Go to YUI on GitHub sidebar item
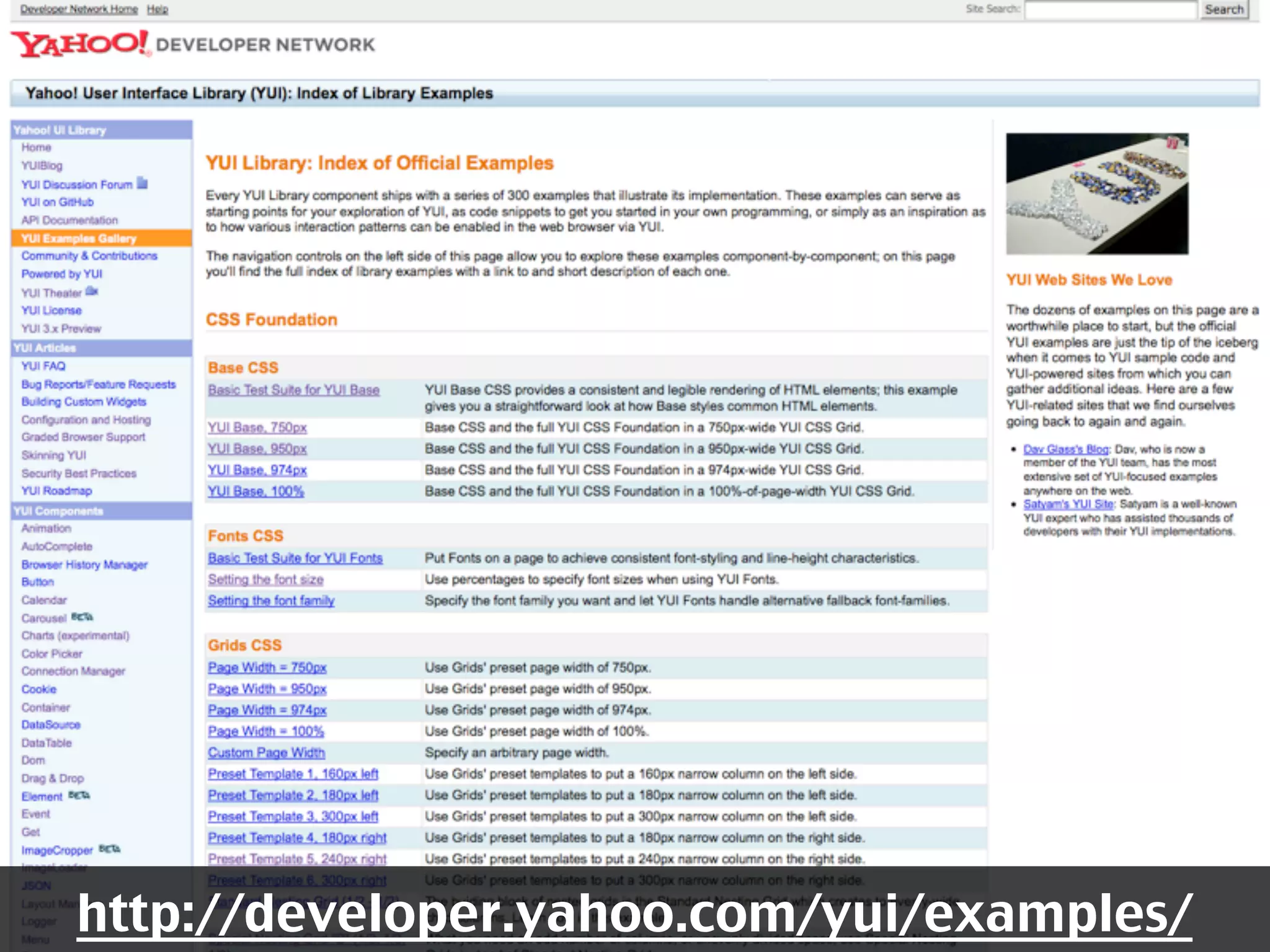The width and height of the screenshot is (1270, 952). 57,202
